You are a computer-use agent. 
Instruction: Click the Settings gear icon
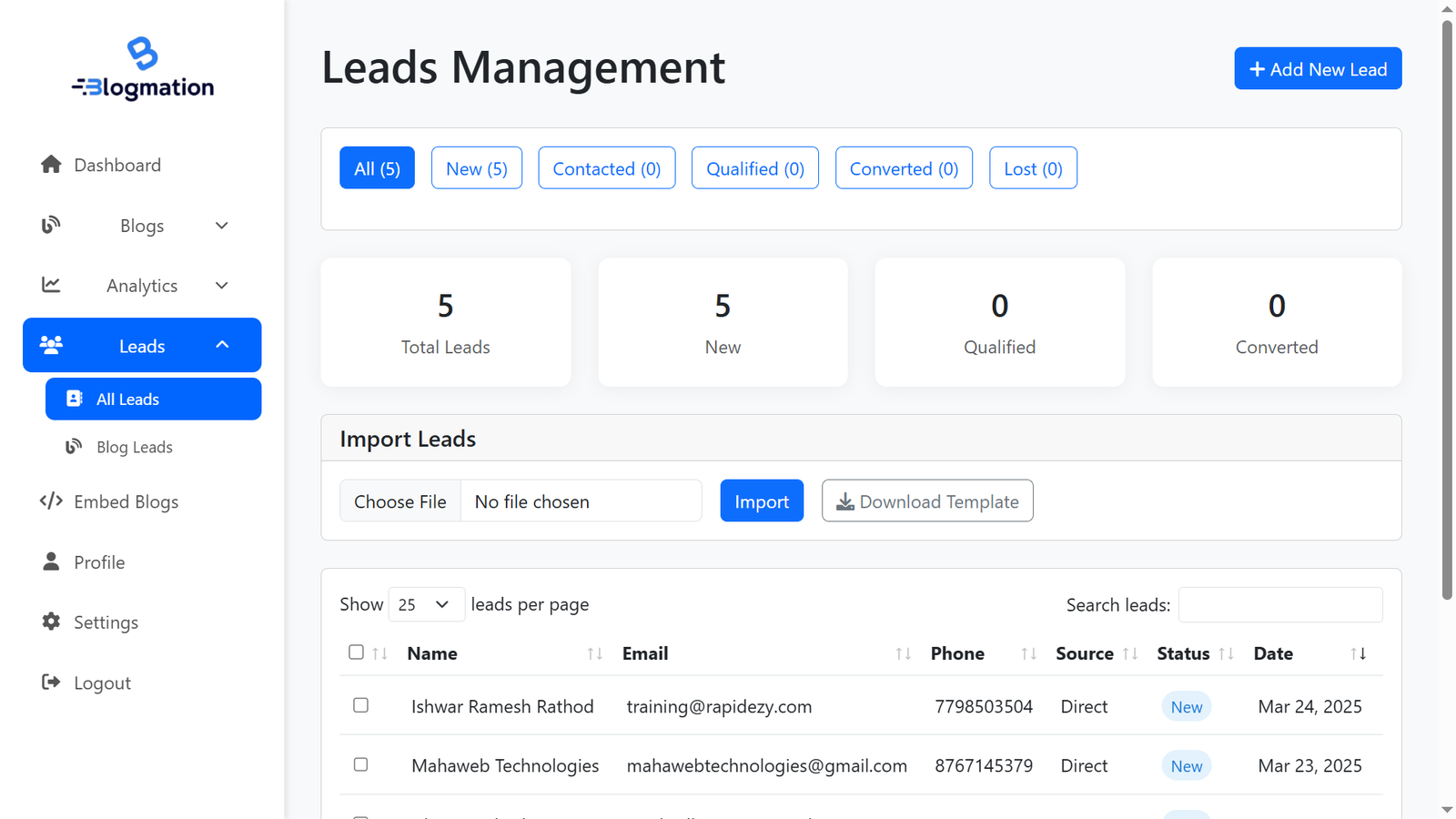51,622
